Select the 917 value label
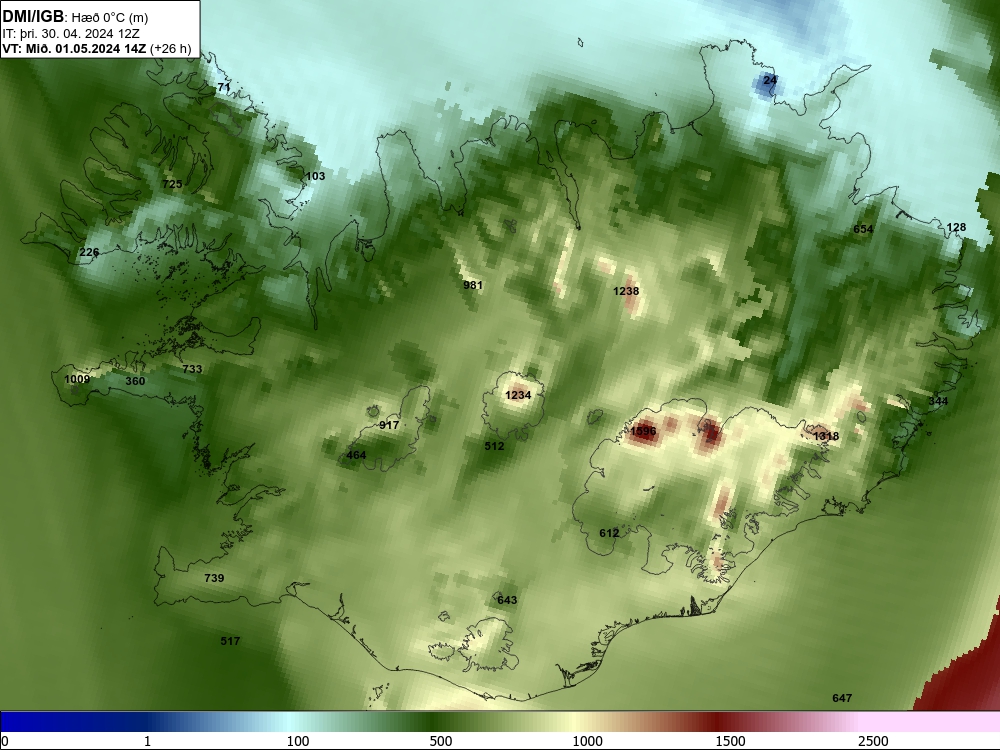 click(389, 425)
